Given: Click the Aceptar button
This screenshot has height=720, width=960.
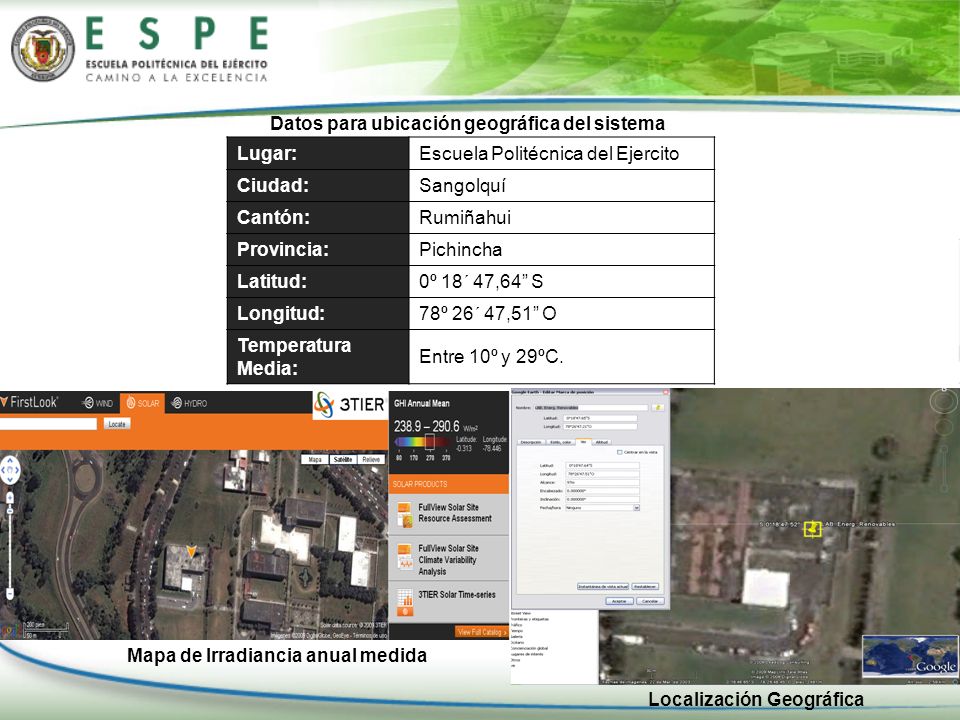Looking at the screenshot, I should tap(620, 601).
